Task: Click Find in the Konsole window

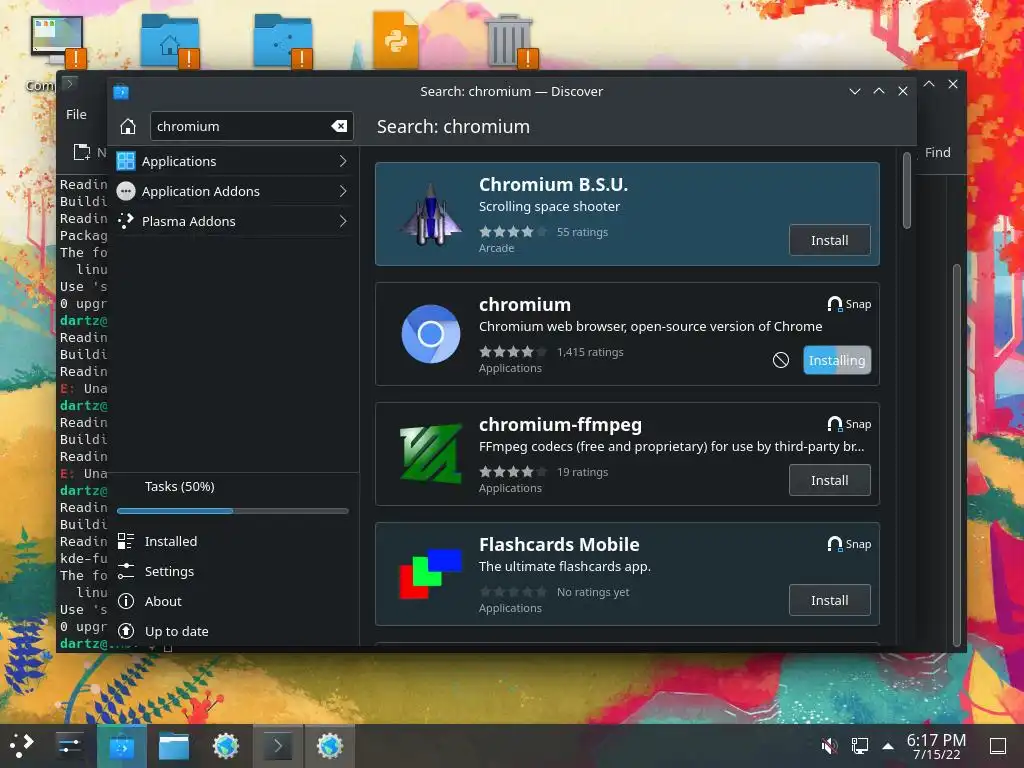Action: pos(938,152)
